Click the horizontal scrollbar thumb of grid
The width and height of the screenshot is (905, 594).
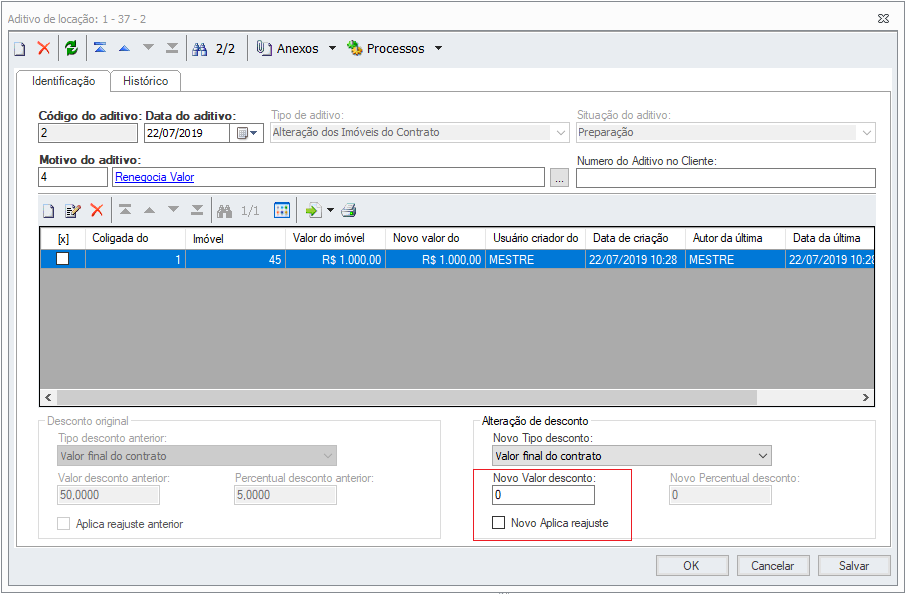click(x=407, y=397)
